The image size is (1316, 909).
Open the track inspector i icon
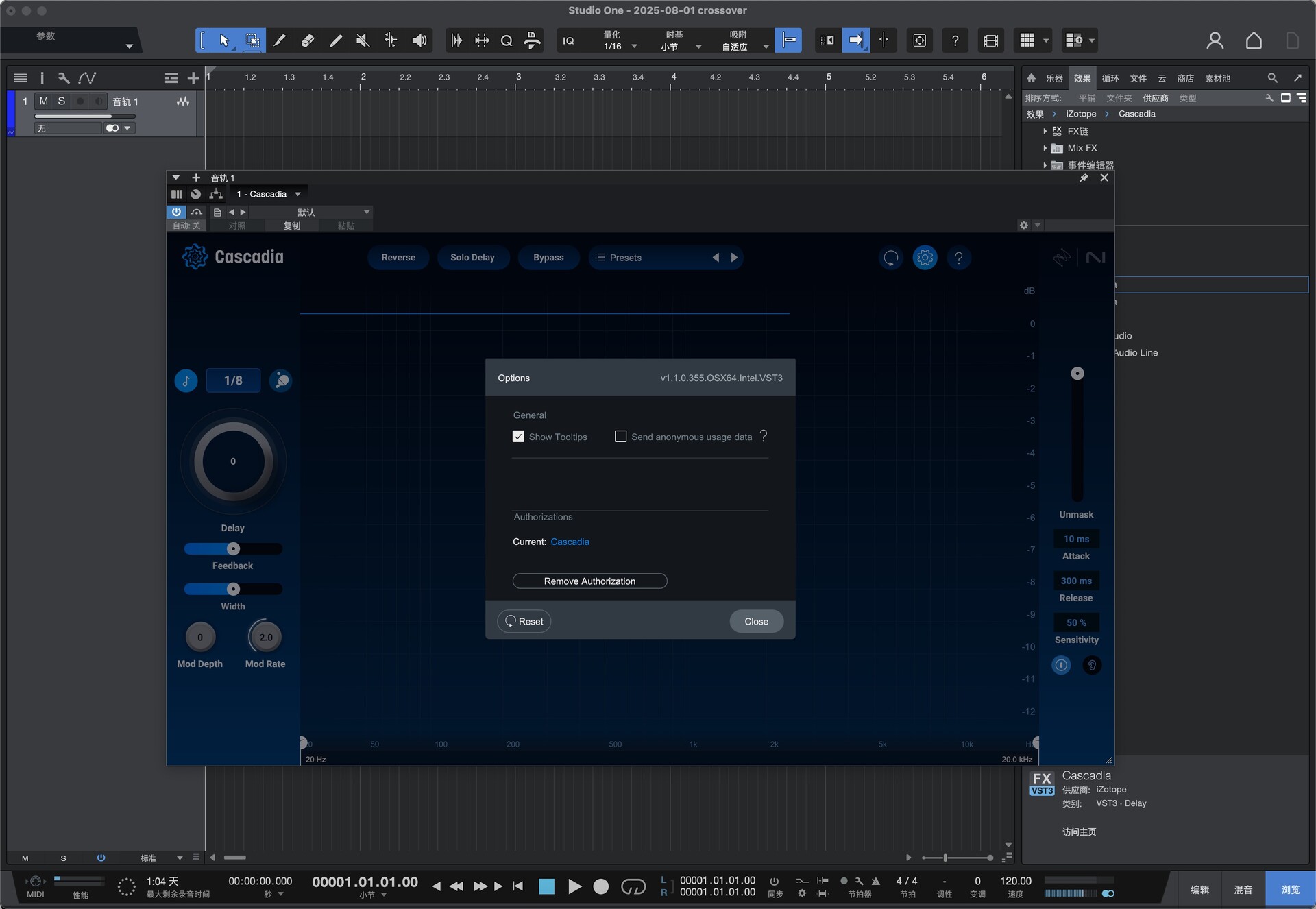pos(42,77)
